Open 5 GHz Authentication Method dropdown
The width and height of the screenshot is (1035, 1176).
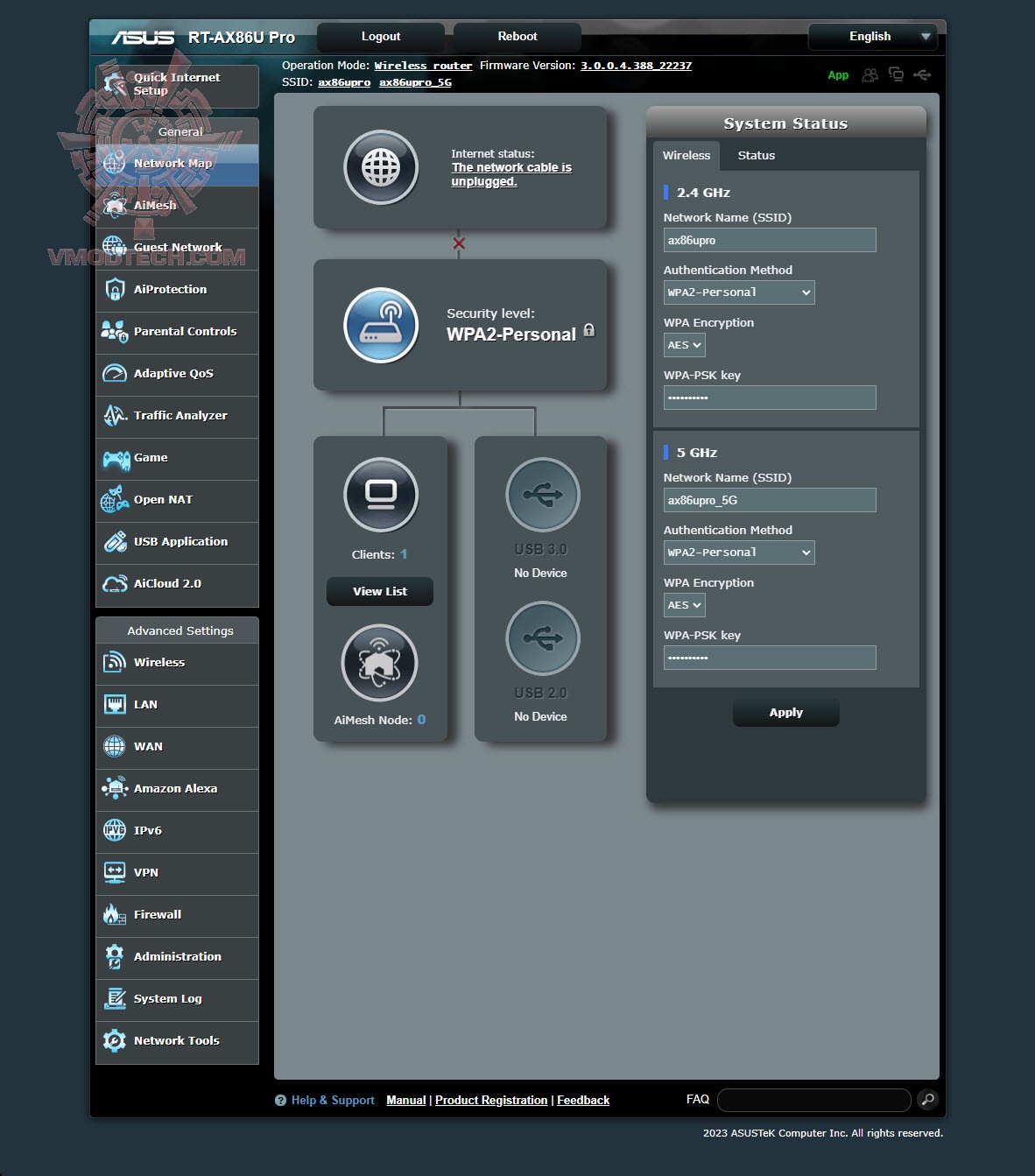[739, 553]
